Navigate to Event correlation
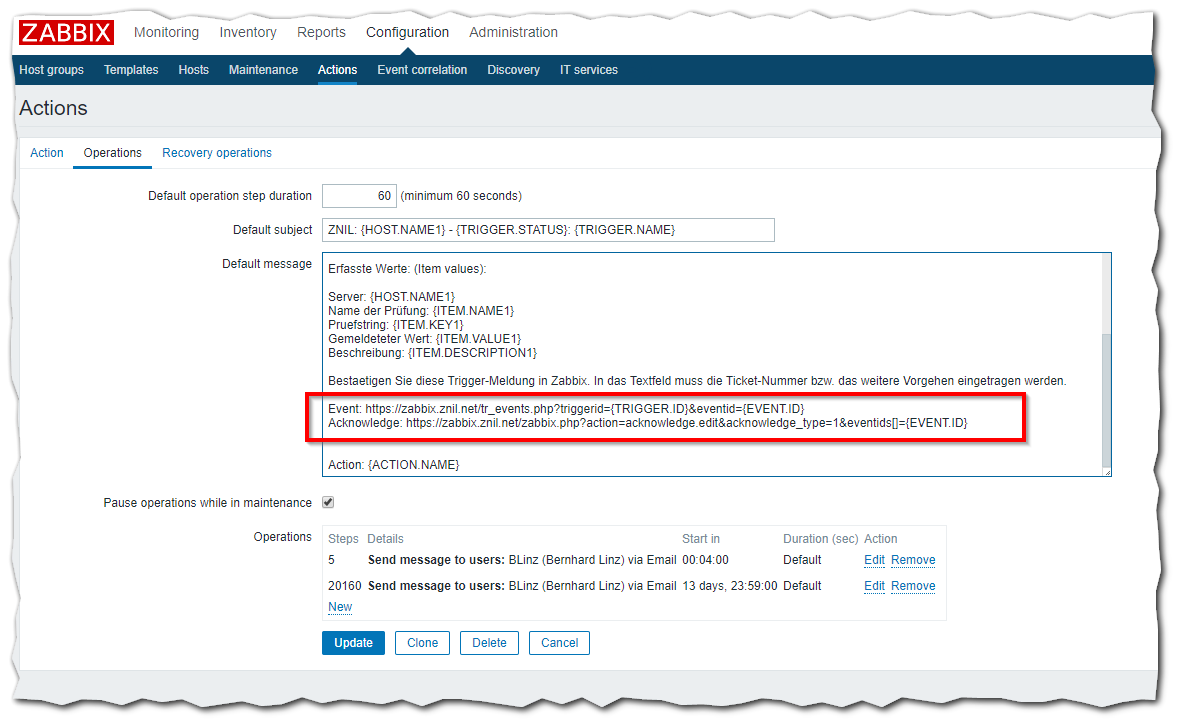Image resolution: width=1180 pixels, height=726 pixels. 422,70
